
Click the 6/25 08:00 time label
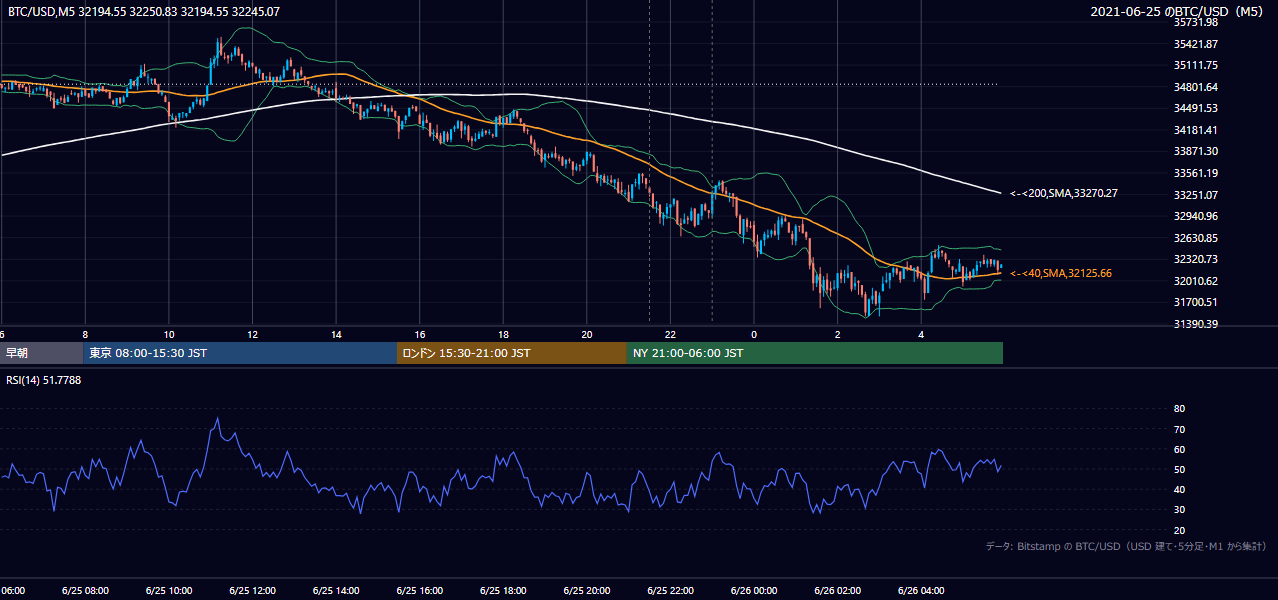coord(85,591)
